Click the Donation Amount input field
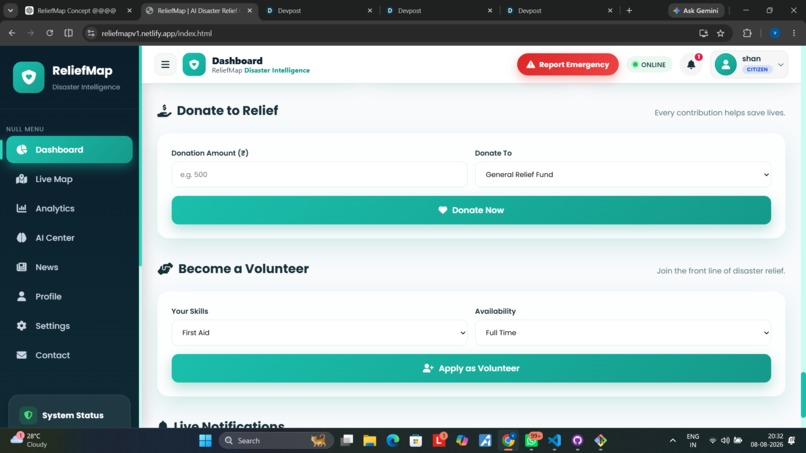This screenshot has height=453, width=806. coord(319,175)
